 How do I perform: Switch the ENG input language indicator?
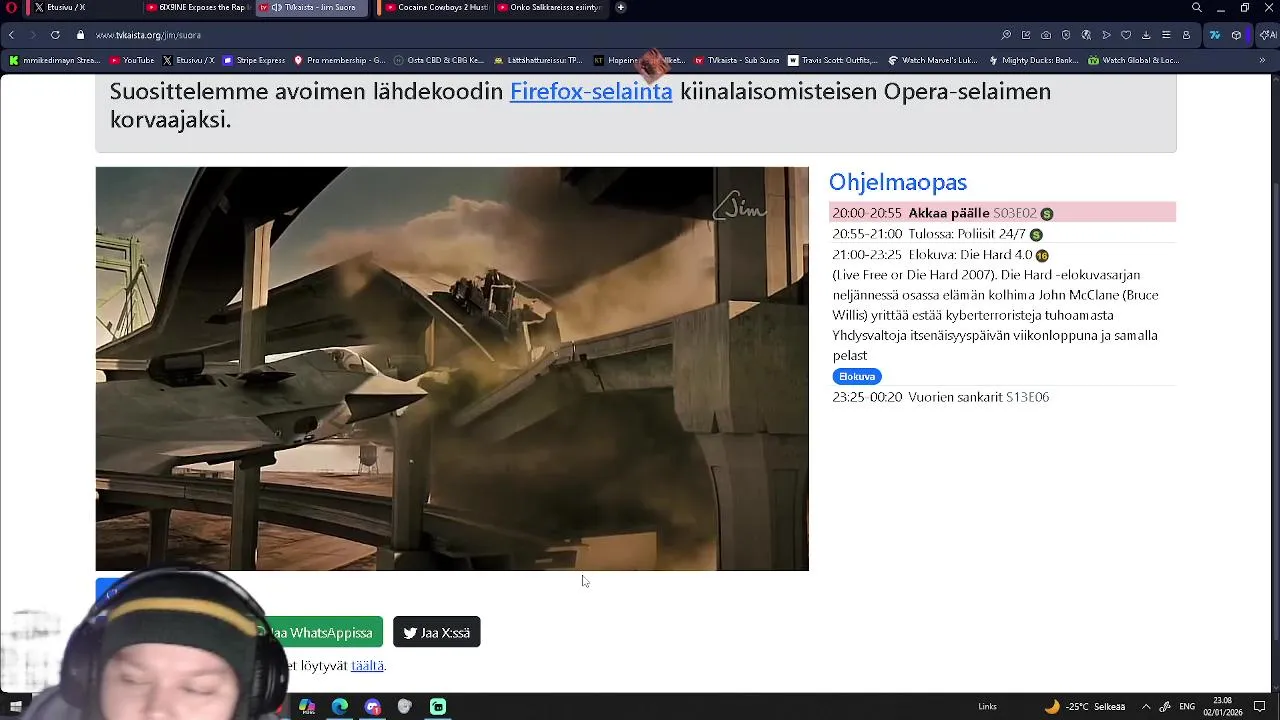click(x=1187, y=706)
